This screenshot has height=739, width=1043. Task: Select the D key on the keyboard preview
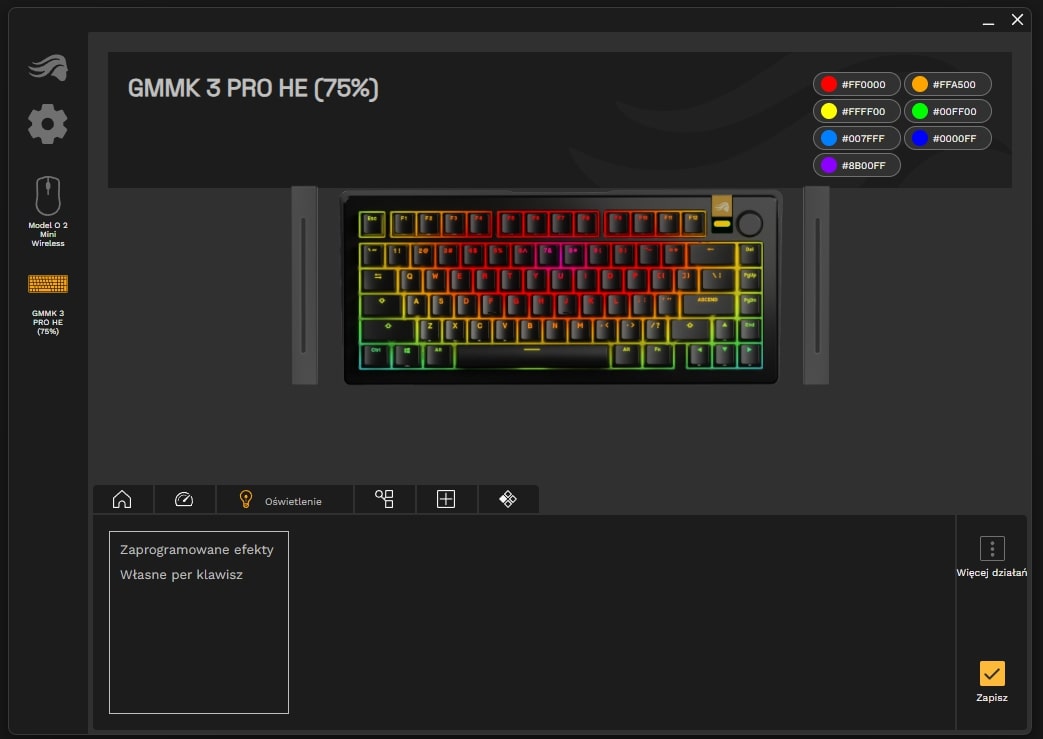click(x=466, y=305)
